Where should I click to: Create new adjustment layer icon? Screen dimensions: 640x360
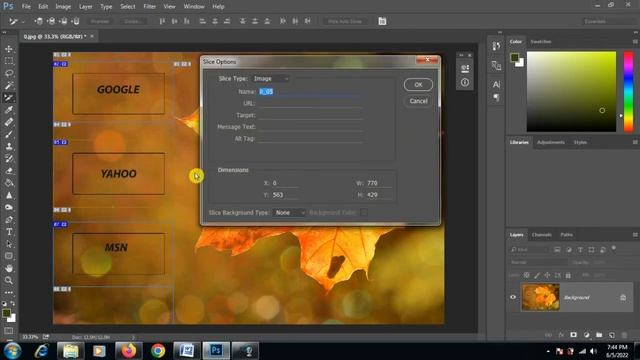click(587, 335)
